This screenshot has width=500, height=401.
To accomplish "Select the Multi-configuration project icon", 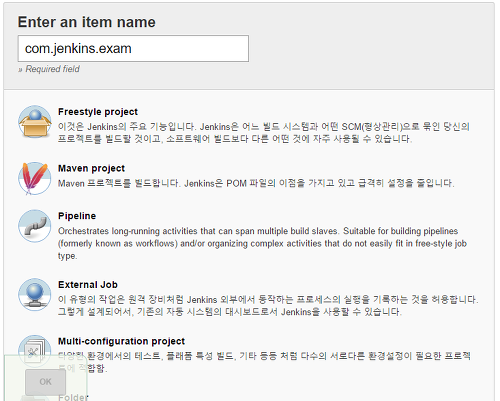I will click(x=35, y=350).
